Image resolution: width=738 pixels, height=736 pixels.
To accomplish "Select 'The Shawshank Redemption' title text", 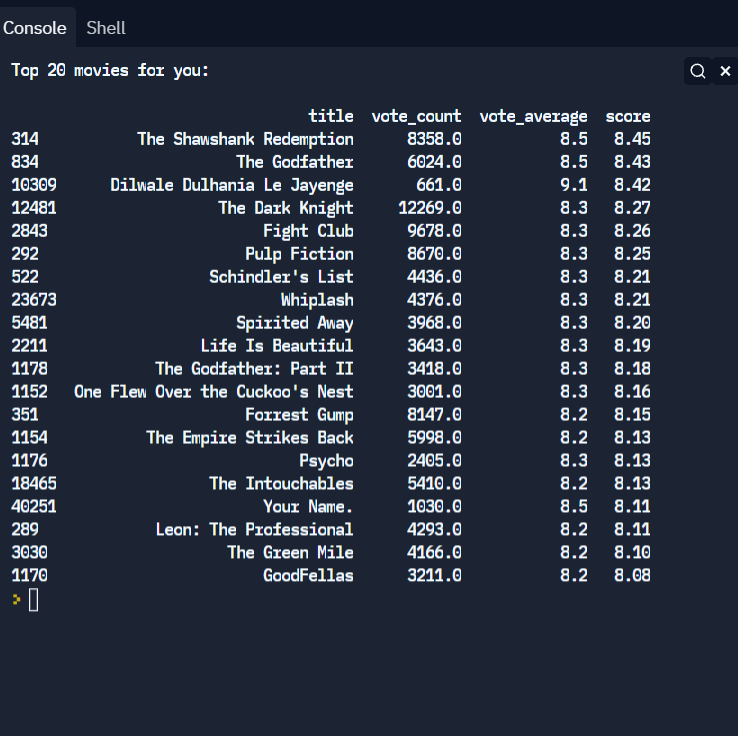I will click(x=245, y=139).
